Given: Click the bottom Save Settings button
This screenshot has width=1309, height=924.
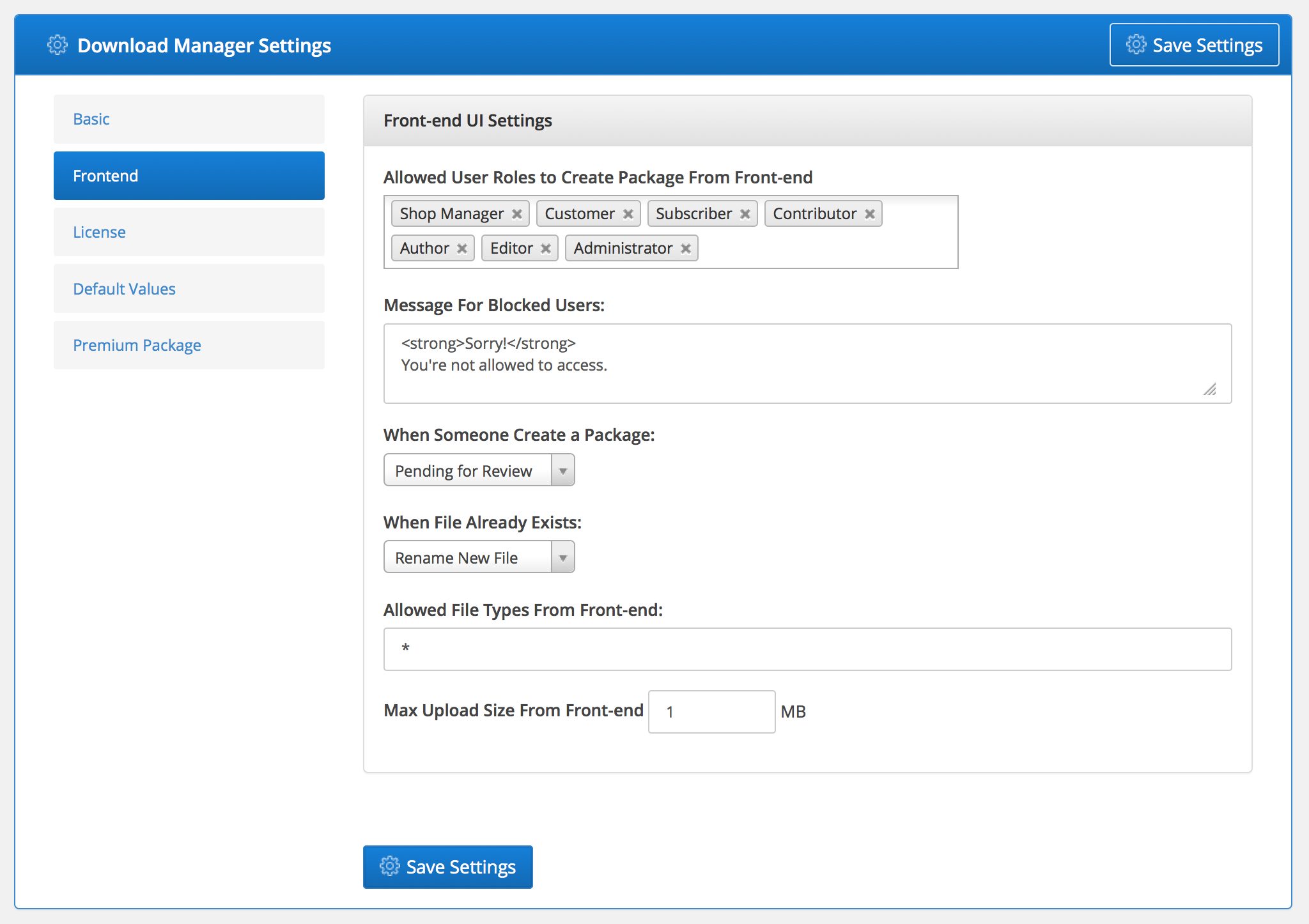Looking at the screenshot, I should point(447,866).
